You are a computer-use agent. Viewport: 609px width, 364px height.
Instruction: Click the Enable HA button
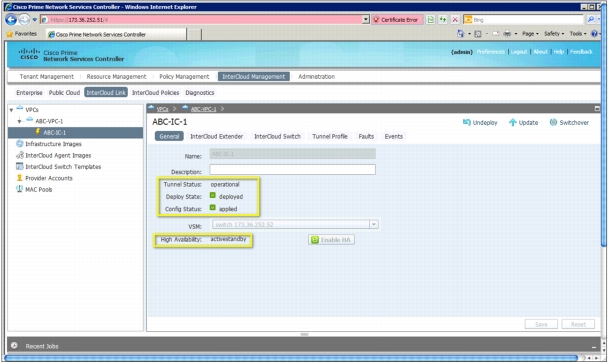(x=331, y=240)
